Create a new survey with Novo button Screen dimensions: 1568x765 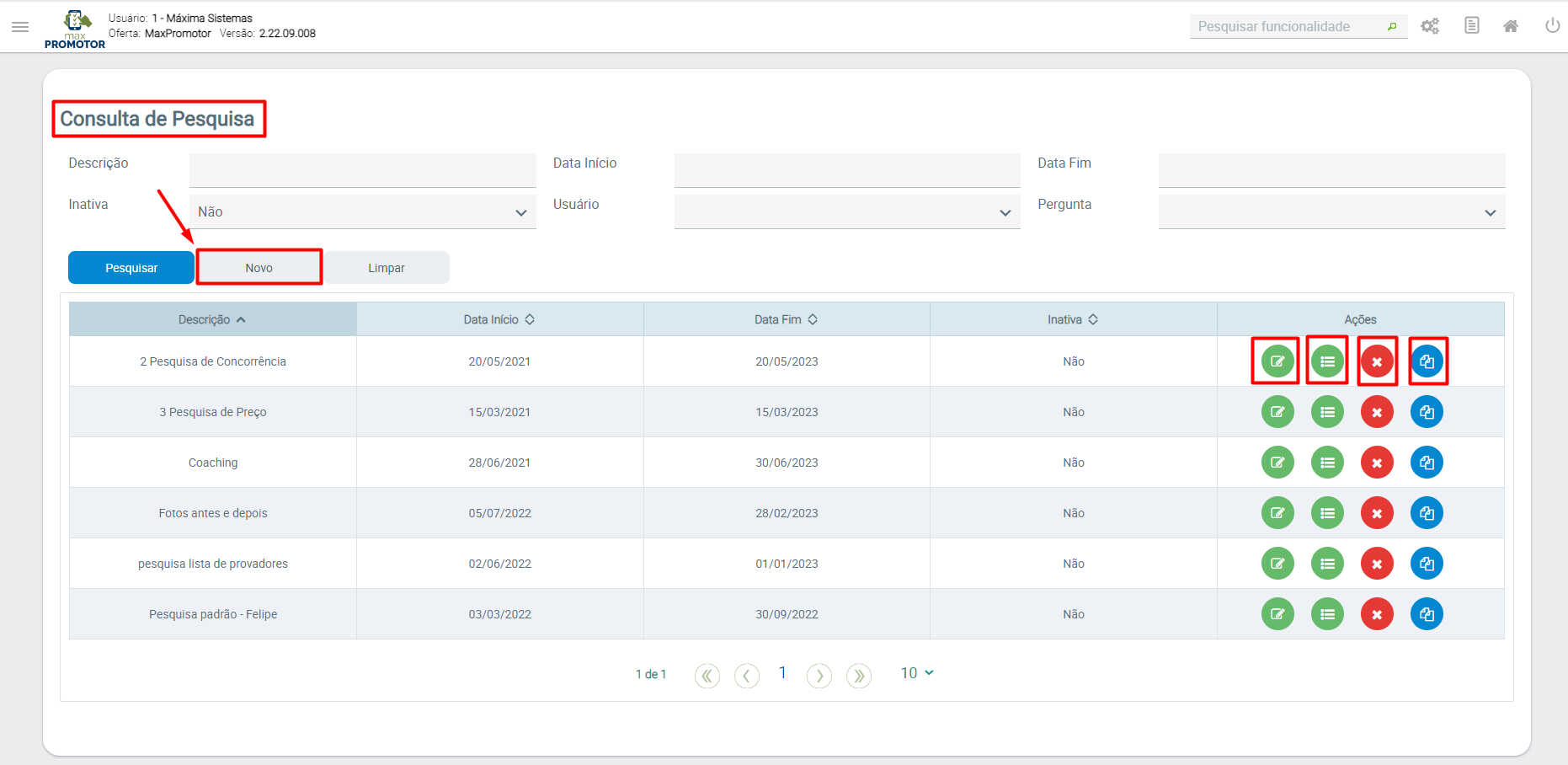(x=259, y=268)
